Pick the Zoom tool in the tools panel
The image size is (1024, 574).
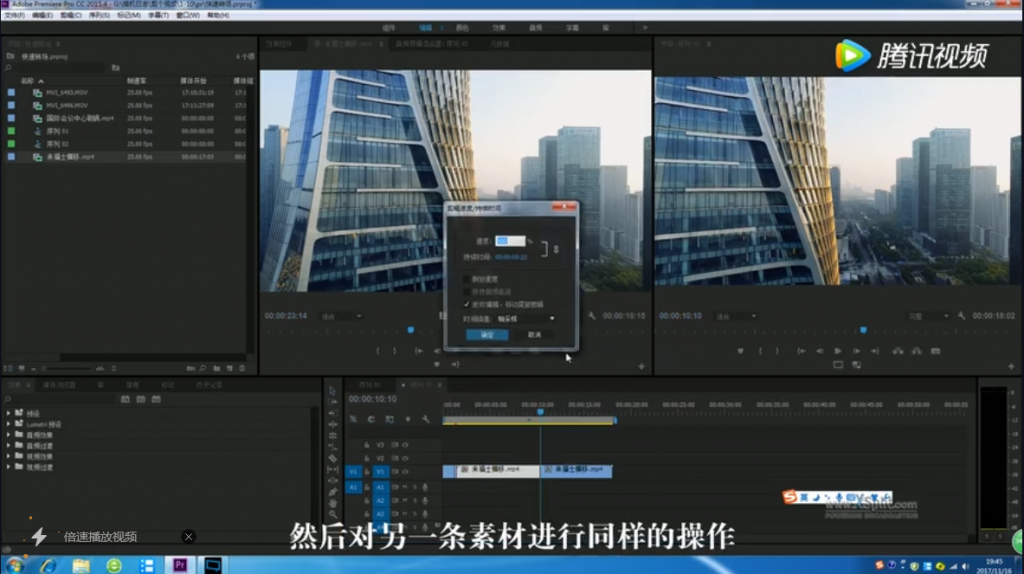point(333,515)
